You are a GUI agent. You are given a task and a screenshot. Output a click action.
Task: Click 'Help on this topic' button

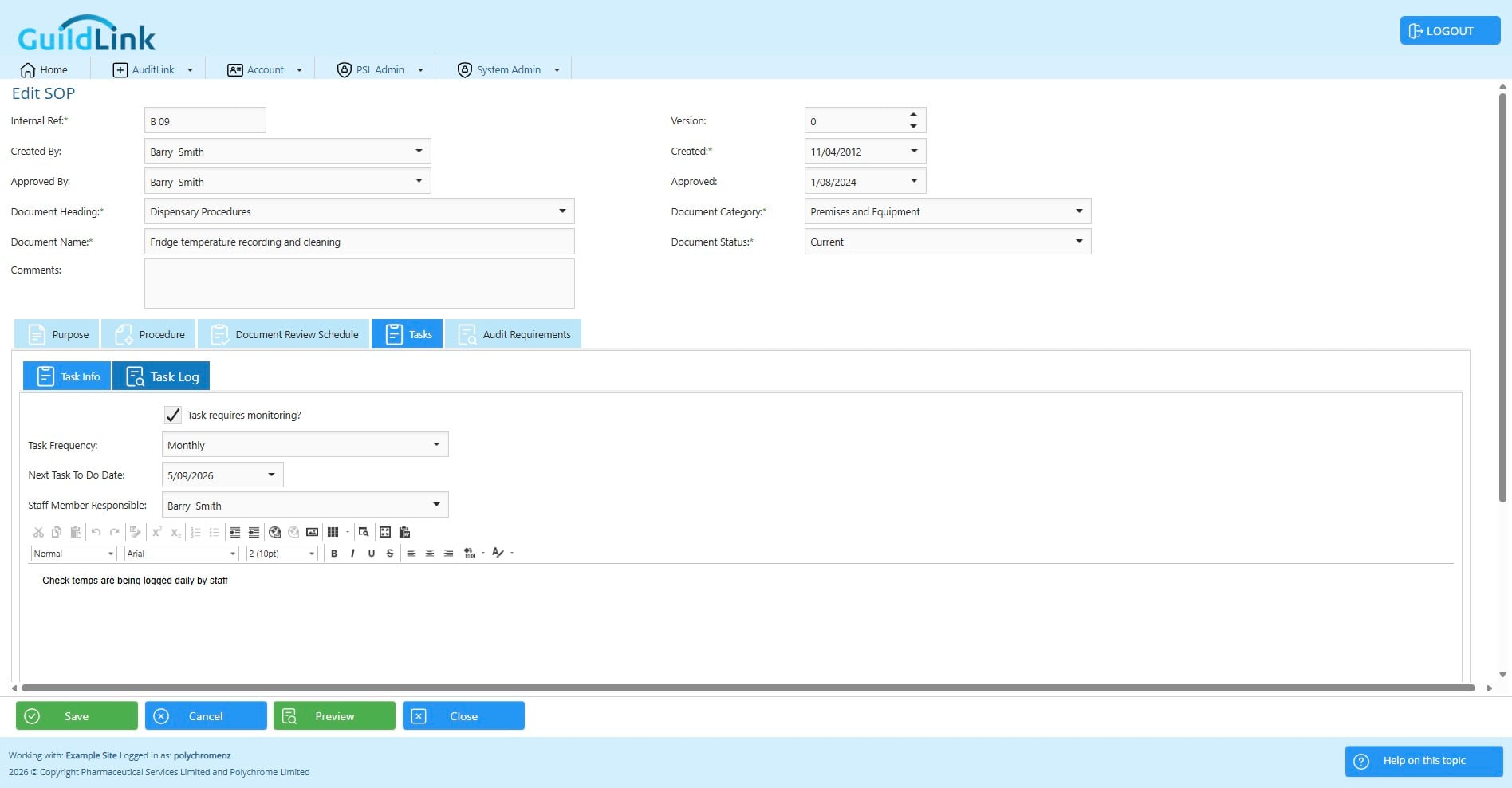1423,761
